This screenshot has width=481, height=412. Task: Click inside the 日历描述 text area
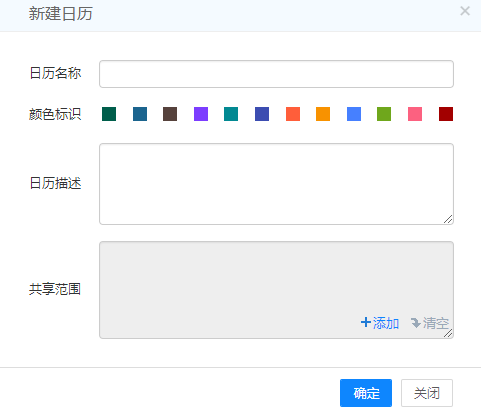click(276, 184)
